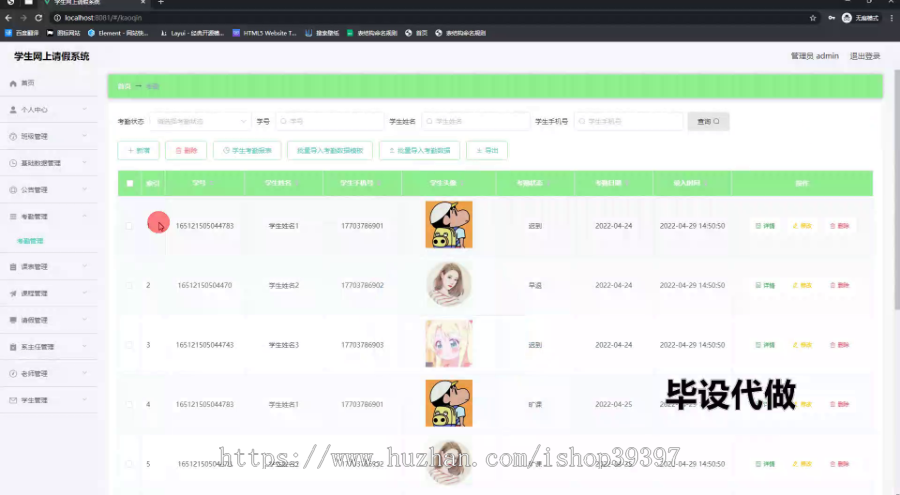Click 删除 for row 4
This screenshot has width=900, height=495.
pos(840,404)
